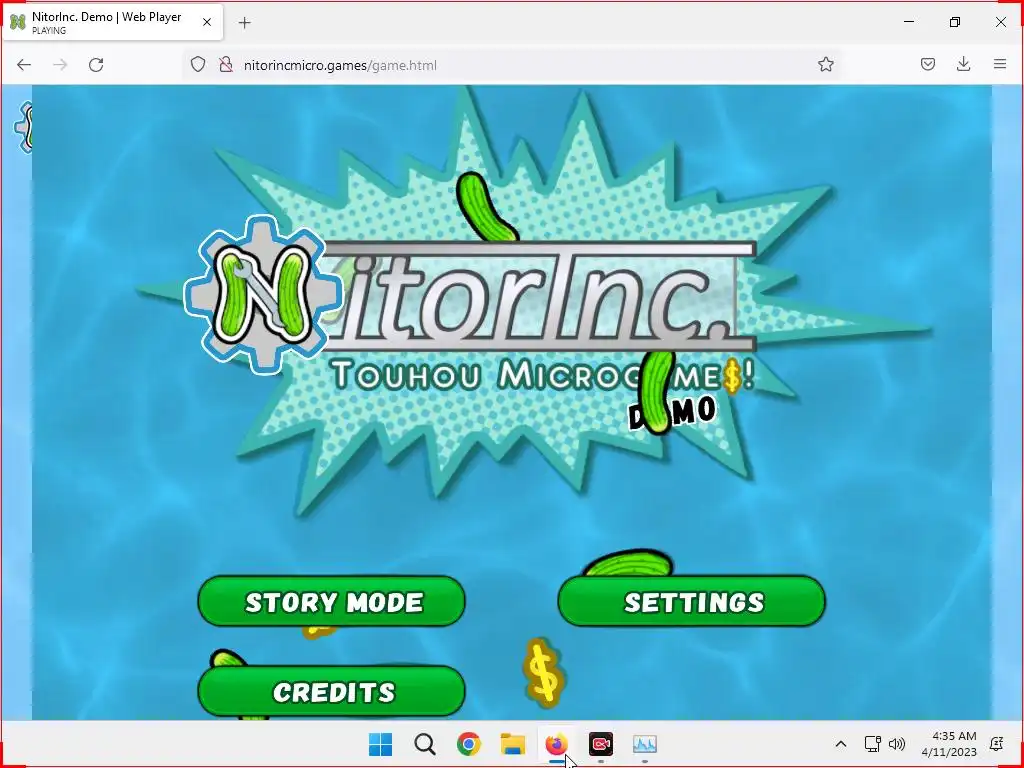Open volume control in system tray

coord(897,744)
